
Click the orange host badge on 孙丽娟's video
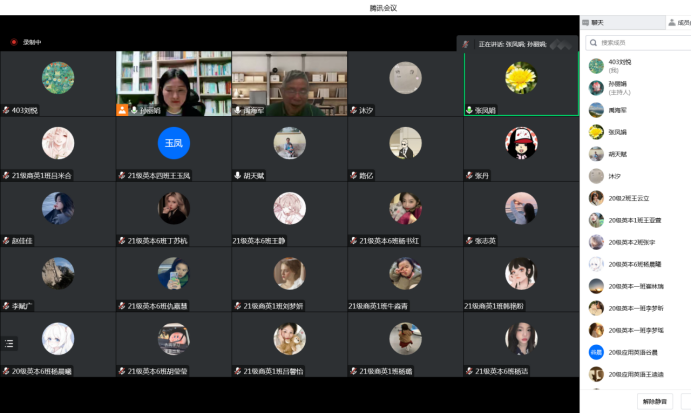123,110
